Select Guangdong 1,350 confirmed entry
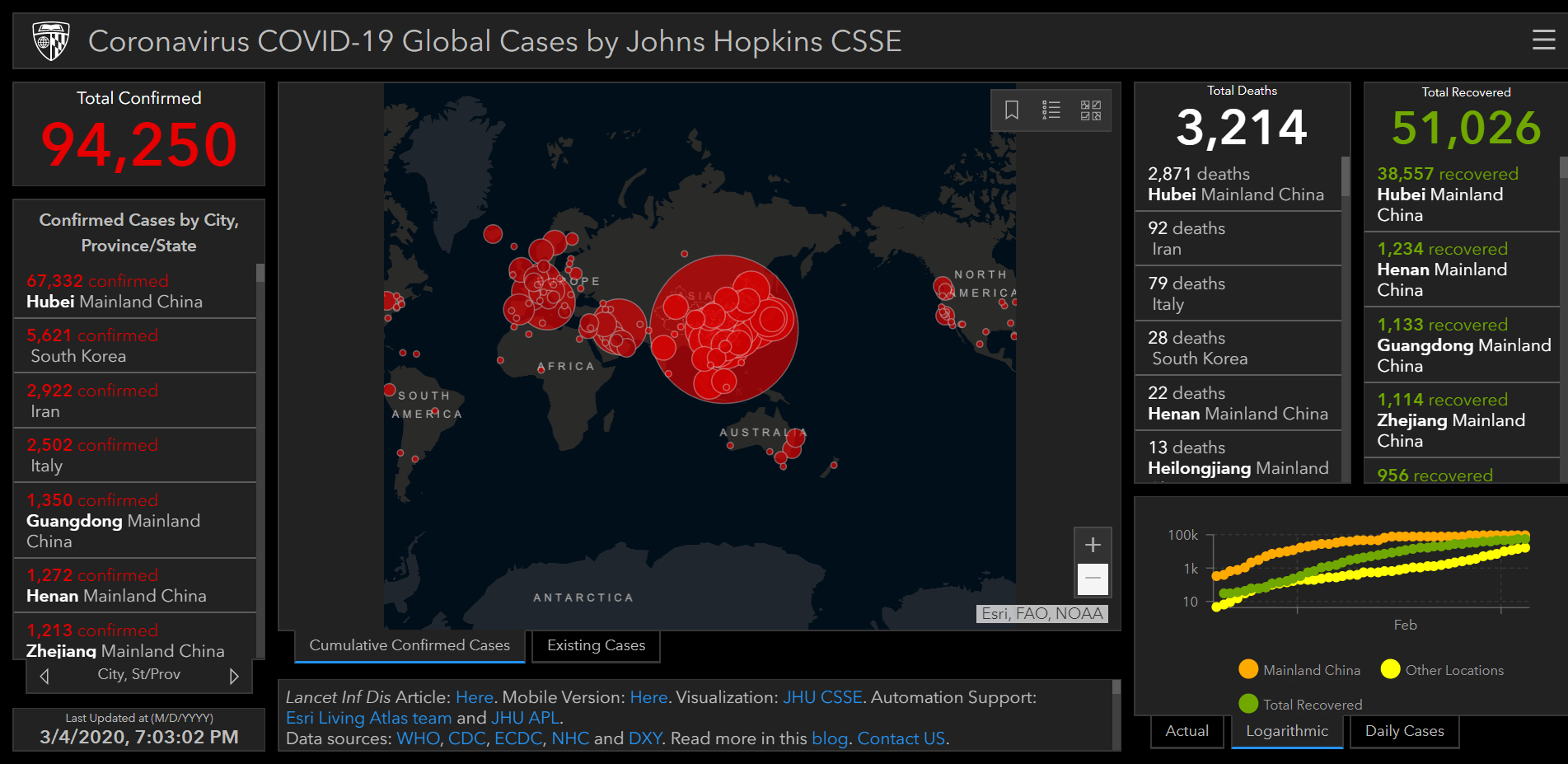 pos(135,520)
